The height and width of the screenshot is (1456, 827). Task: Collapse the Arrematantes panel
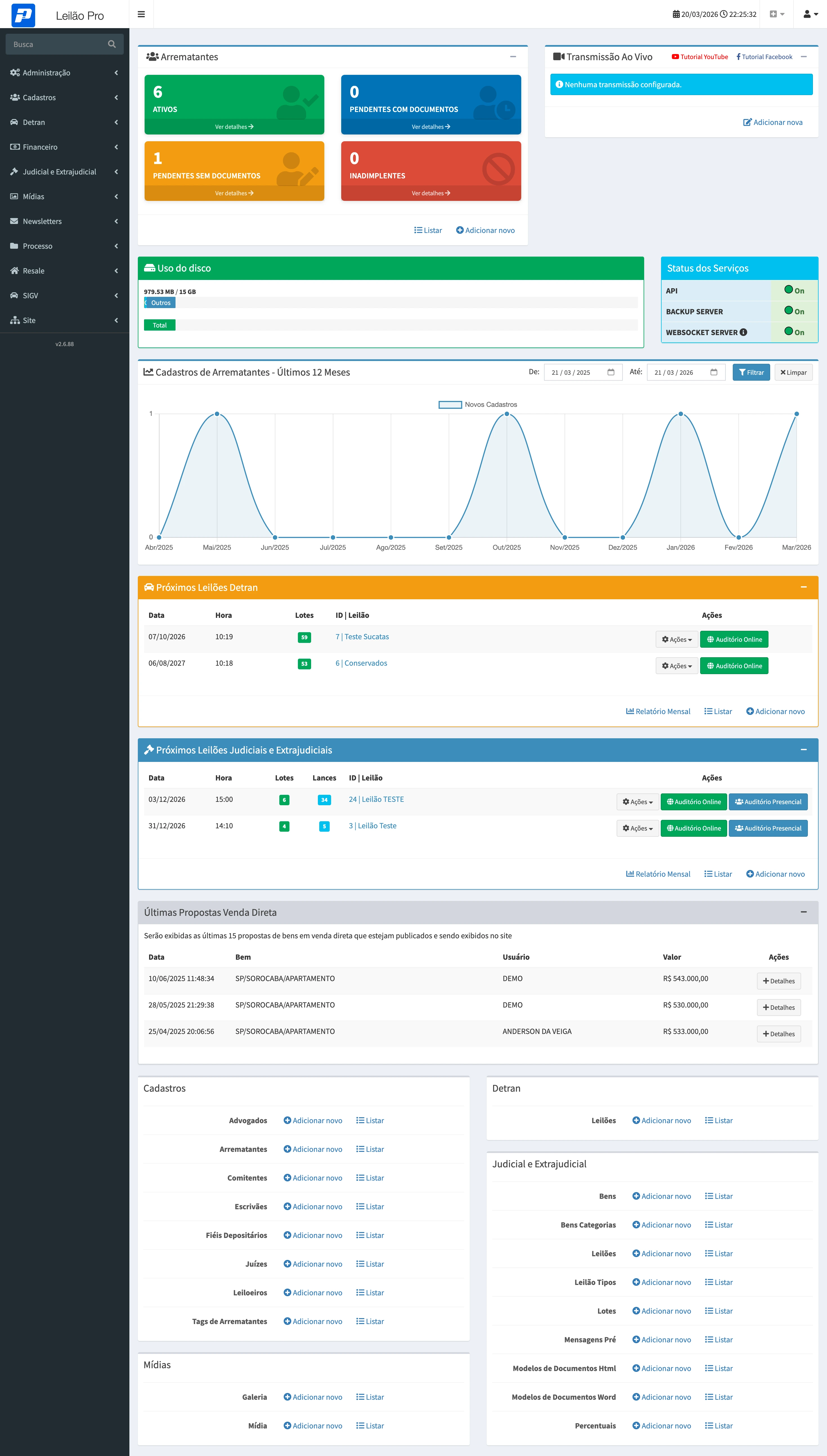(x=513, y=56)
